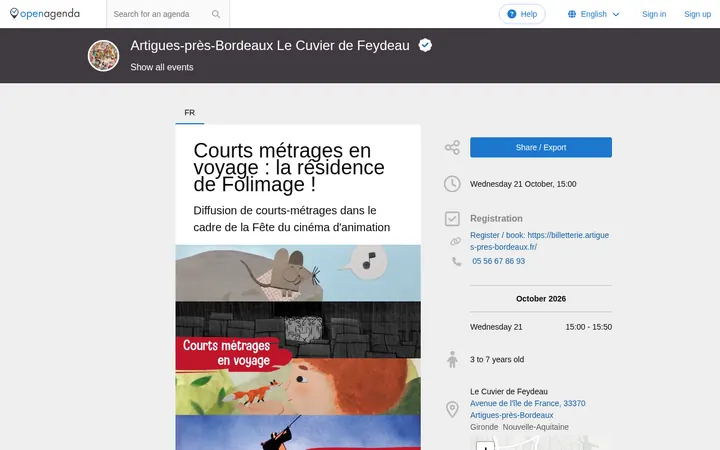Image resolution: width=720 pixels, height=450 pixels.
Task: Select the Registration heading text
Action: pos(496,219)
